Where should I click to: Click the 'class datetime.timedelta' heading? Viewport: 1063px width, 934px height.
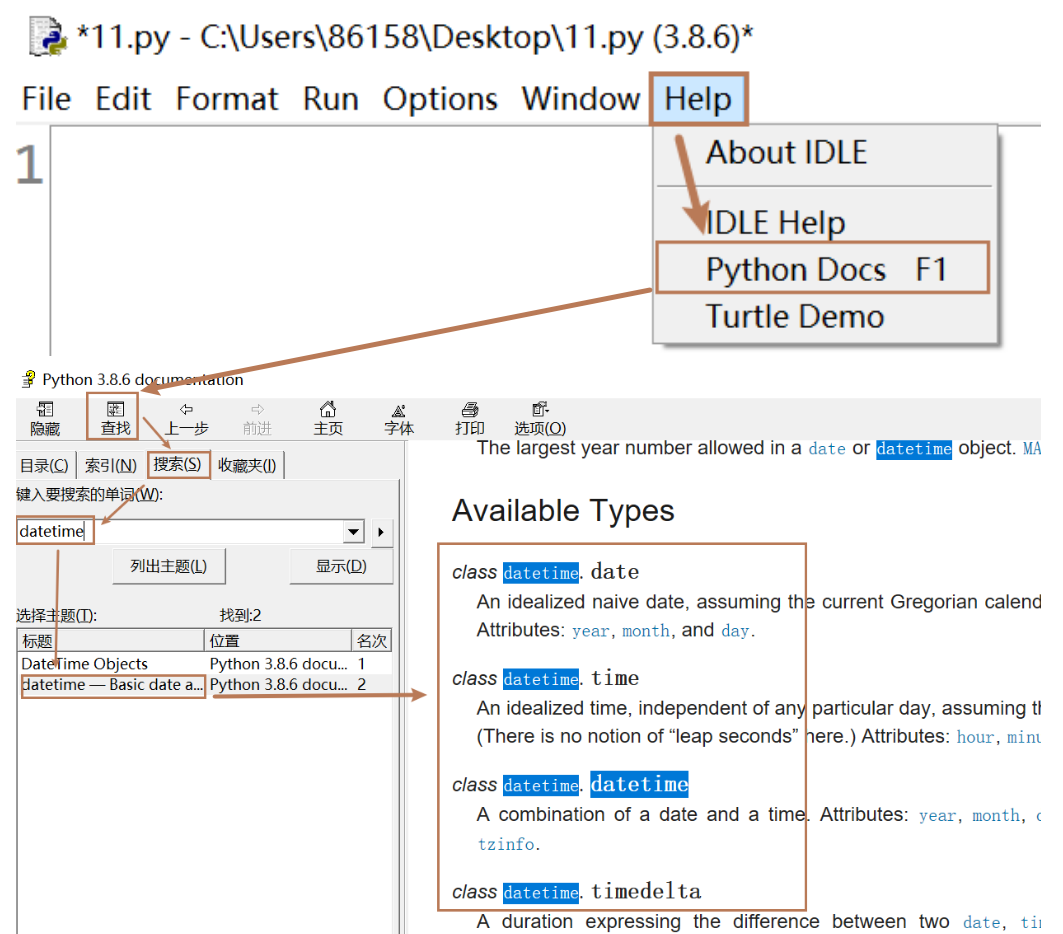pyautogui.click(x=576, y=891)
